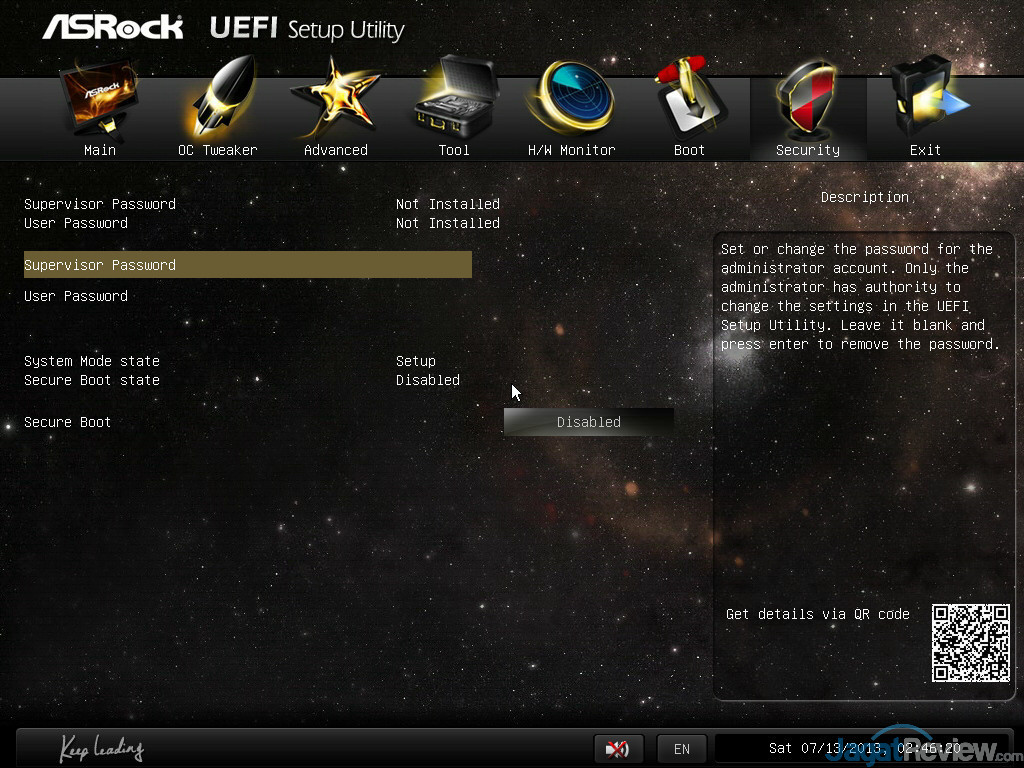
Task: Open the Exit door icon
Action: click(x=926, y=100)
